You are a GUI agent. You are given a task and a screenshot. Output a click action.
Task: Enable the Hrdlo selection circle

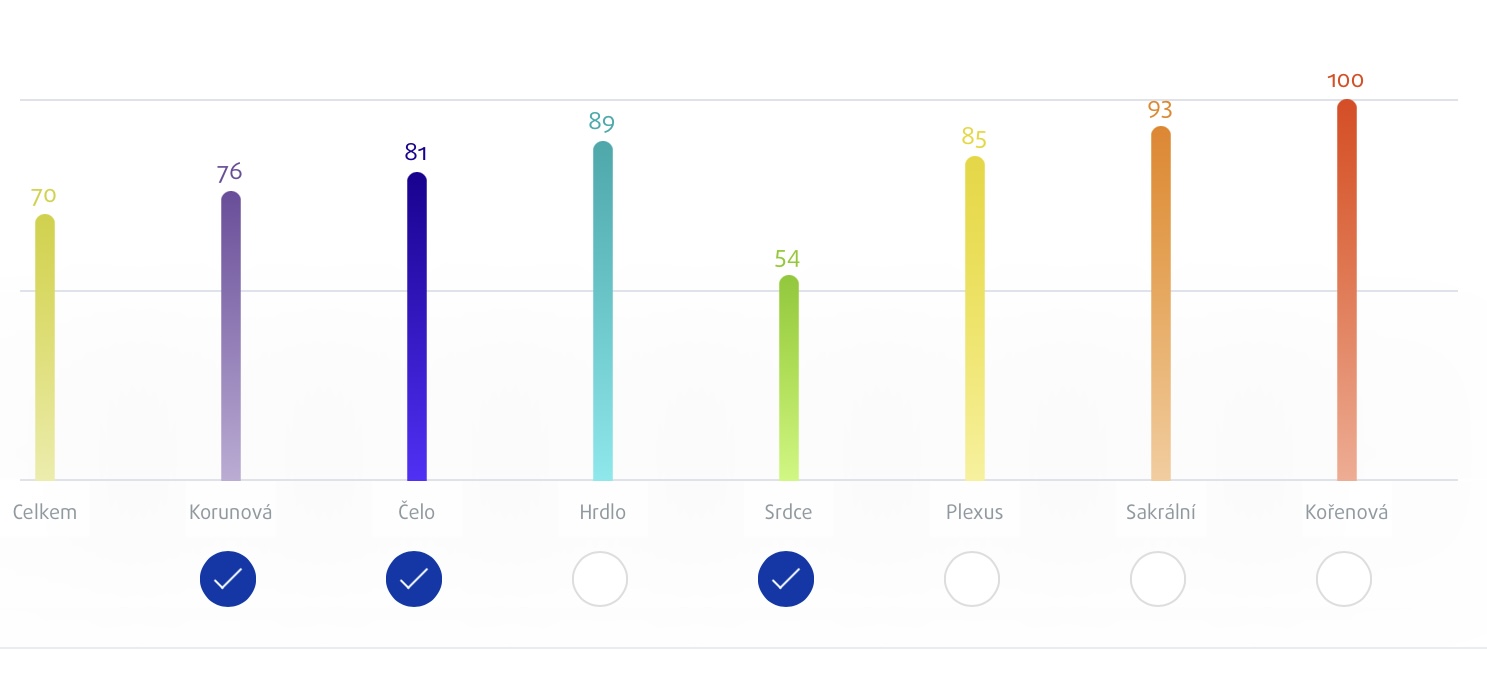[600, 579]
